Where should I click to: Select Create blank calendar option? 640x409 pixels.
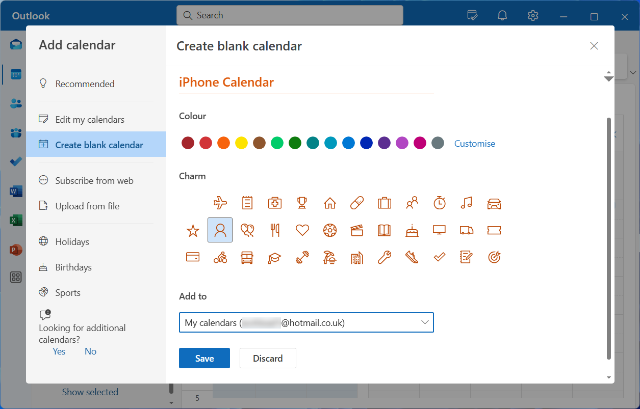pos(96,144)
